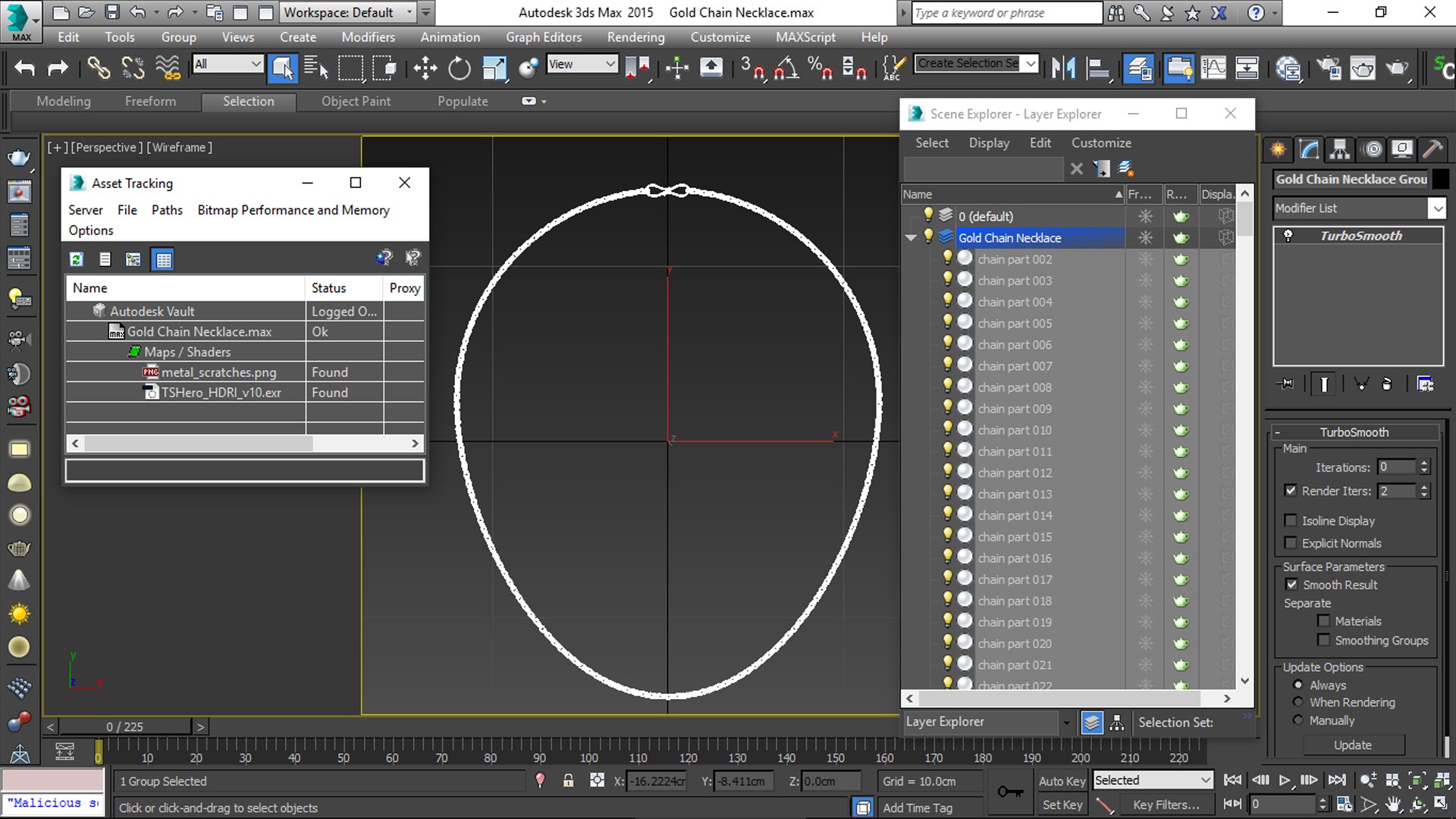The width and height of the screenshot is (1456, 819).
Task: Refresh the Asset Tracking list
Action: [77, 259]
